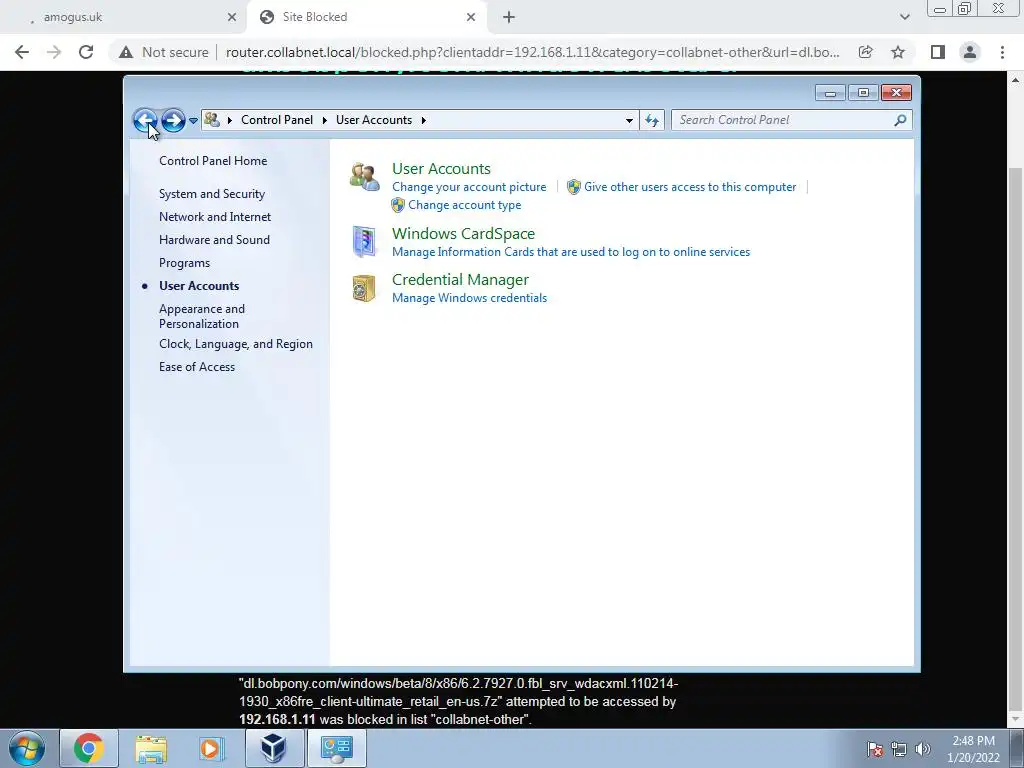
Task: Expand the arrow before Control Panel breadcrumb
Action: [x=229, y=120]
